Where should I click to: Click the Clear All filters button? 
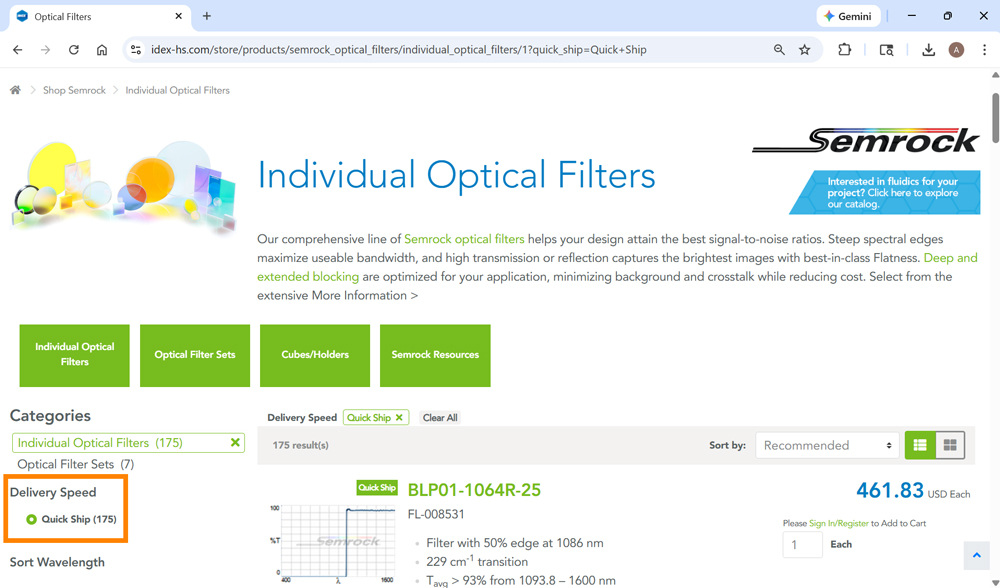click(440, 418)
